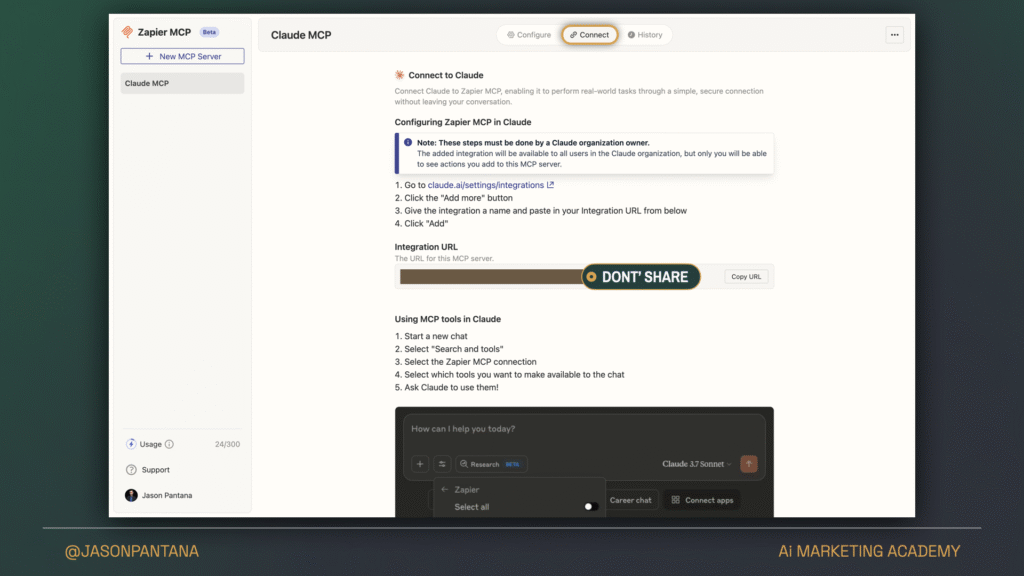Viewport: 1024px width, 576px height.
Task: Click the 'Configuring Zapier MCP in Claude' heading
Action: point(463,122)
